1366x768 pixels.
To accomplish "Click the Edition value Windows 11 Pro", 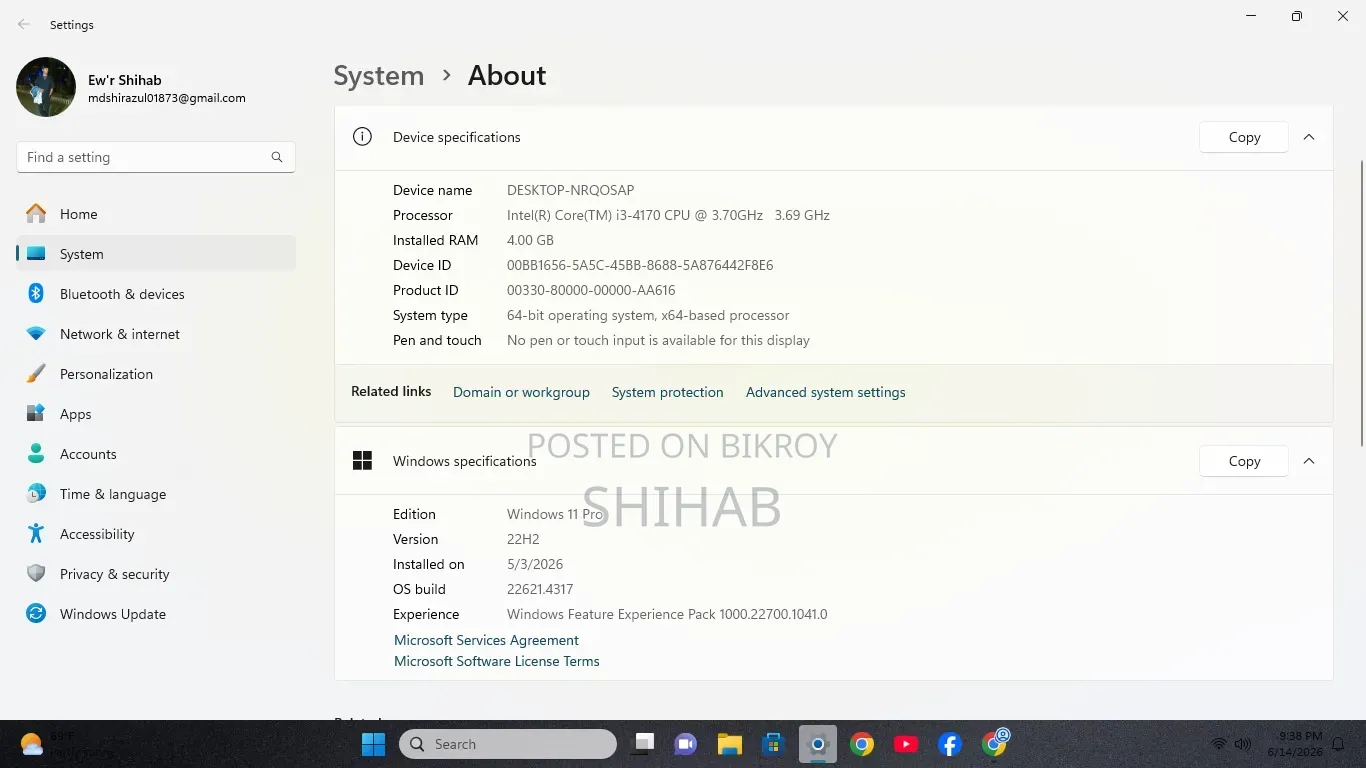I will point(555,514).
